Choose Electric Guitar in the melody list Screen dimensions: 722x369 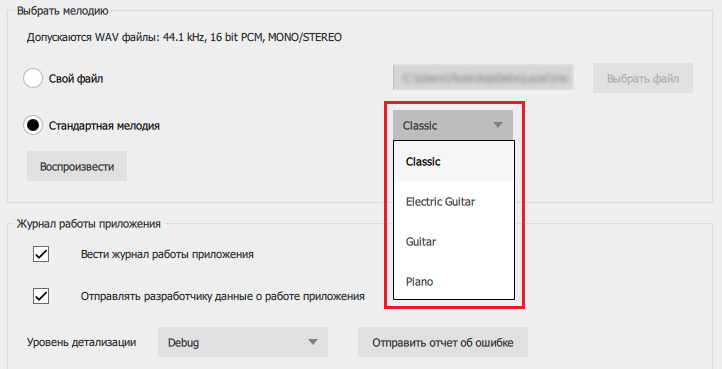click(x=454, y=201)
